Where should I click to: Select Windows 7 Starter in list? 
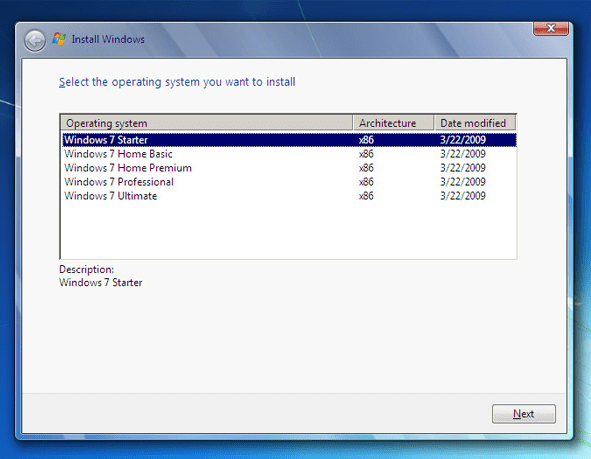289,140
